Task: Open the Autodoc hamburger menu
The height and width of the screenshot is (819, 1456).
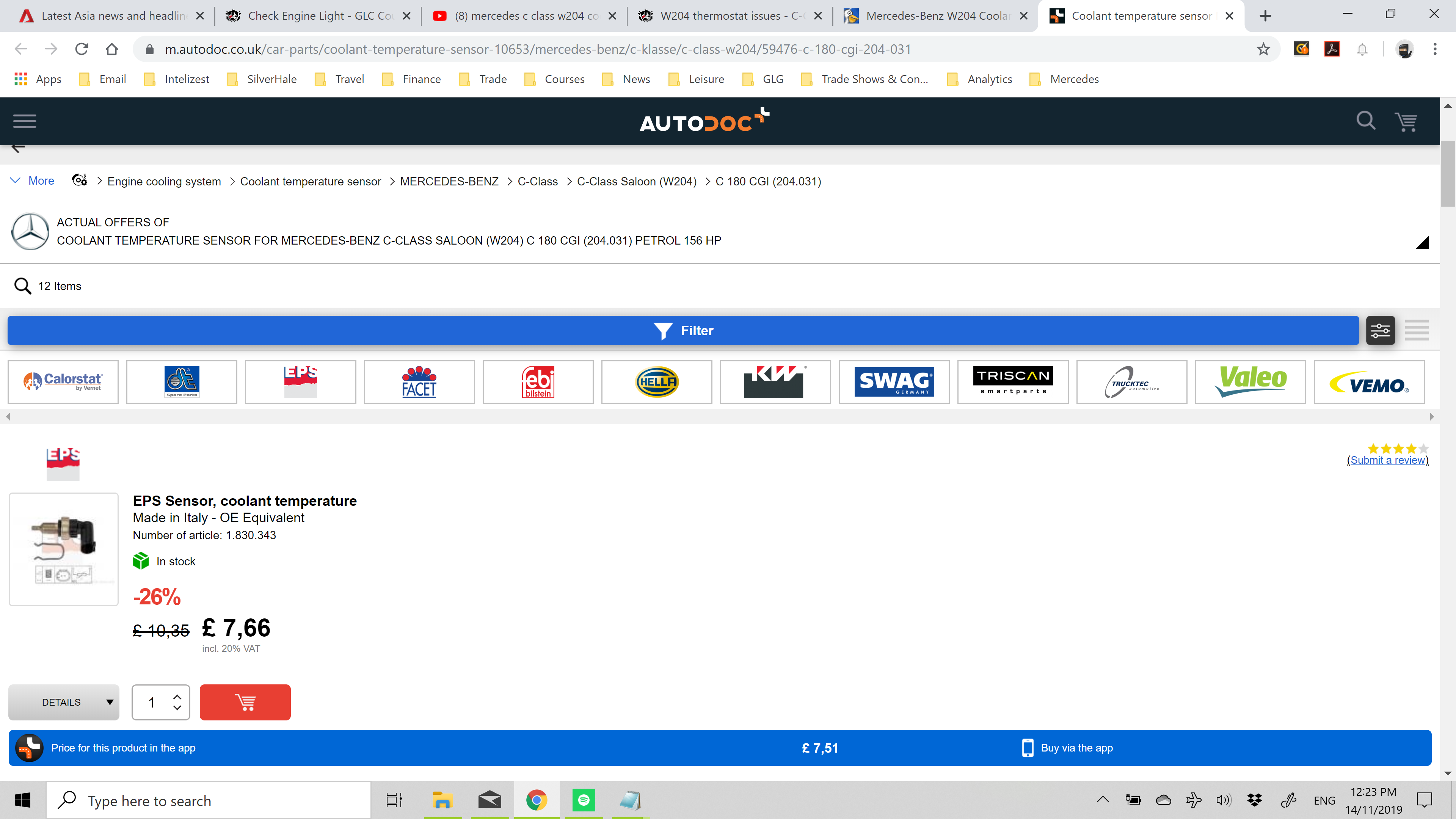Action: tap(24, 121)
